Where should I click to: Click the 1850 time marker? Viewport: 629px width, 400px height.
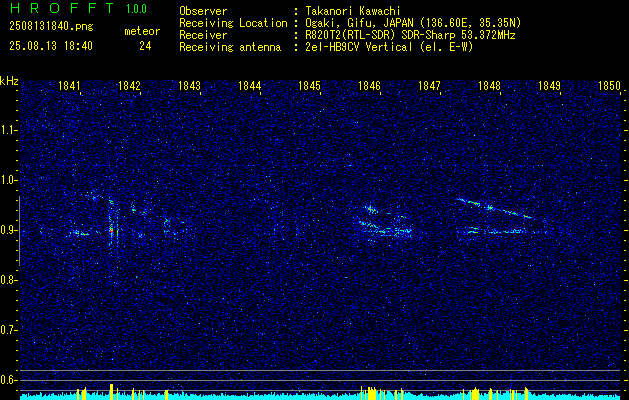609,86
